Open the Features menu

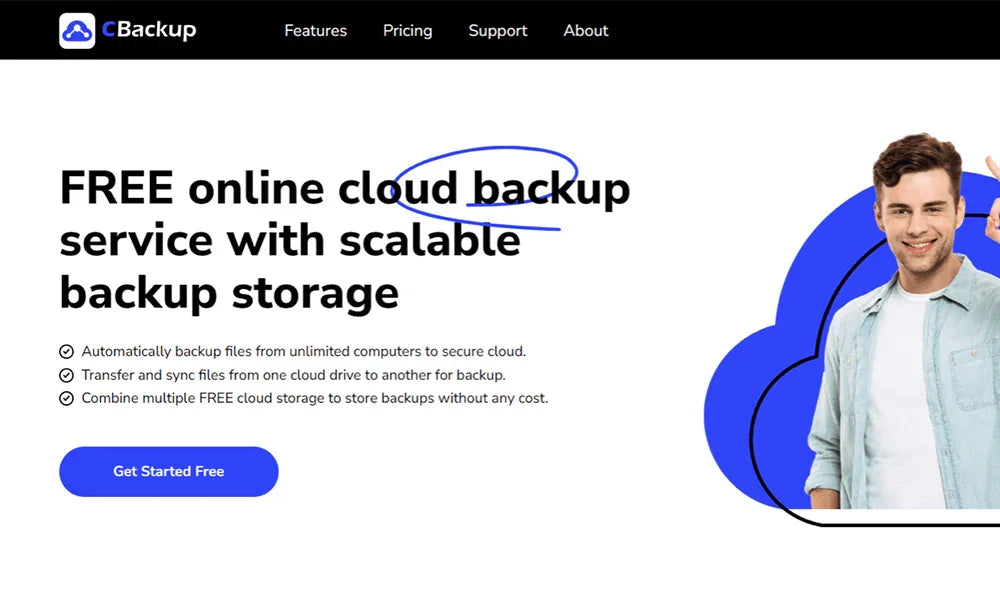pyautogui.click(x=315, y=31)
